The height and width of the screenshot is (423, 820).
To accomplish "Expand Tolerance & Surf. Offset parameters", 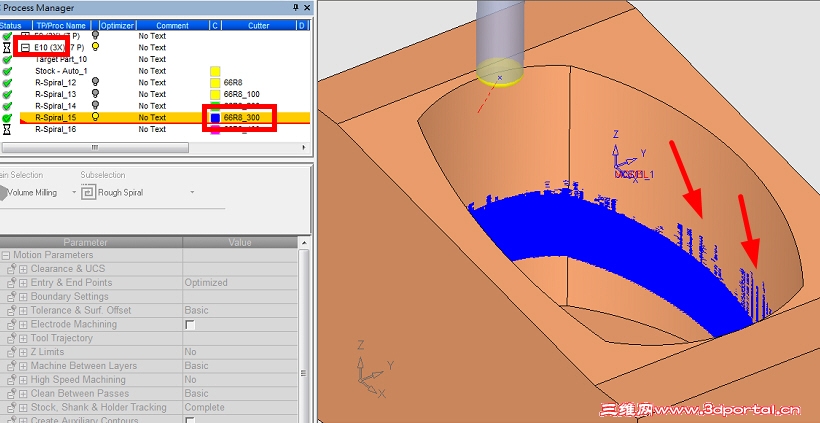I will (23, 311).
